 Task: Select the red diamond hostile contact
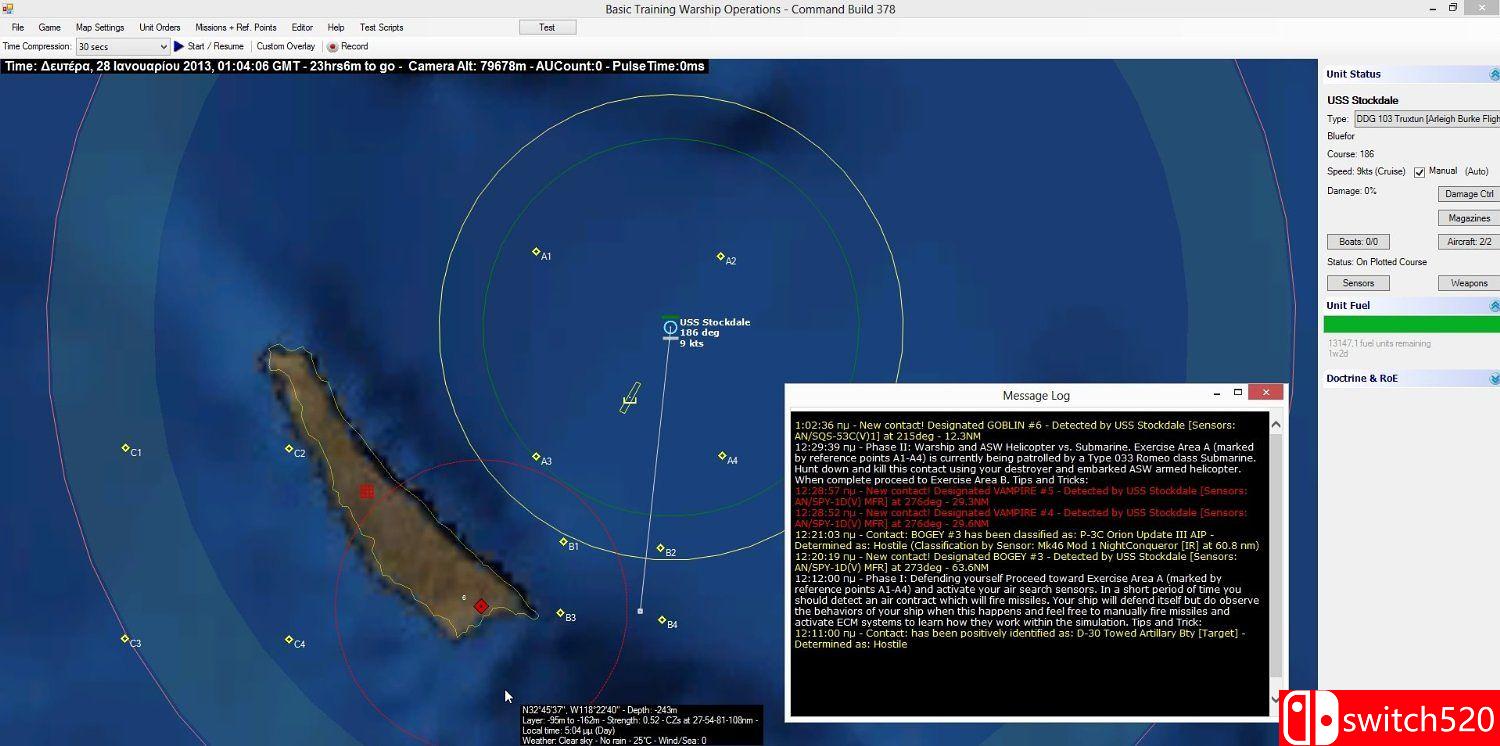pos(481,606)
